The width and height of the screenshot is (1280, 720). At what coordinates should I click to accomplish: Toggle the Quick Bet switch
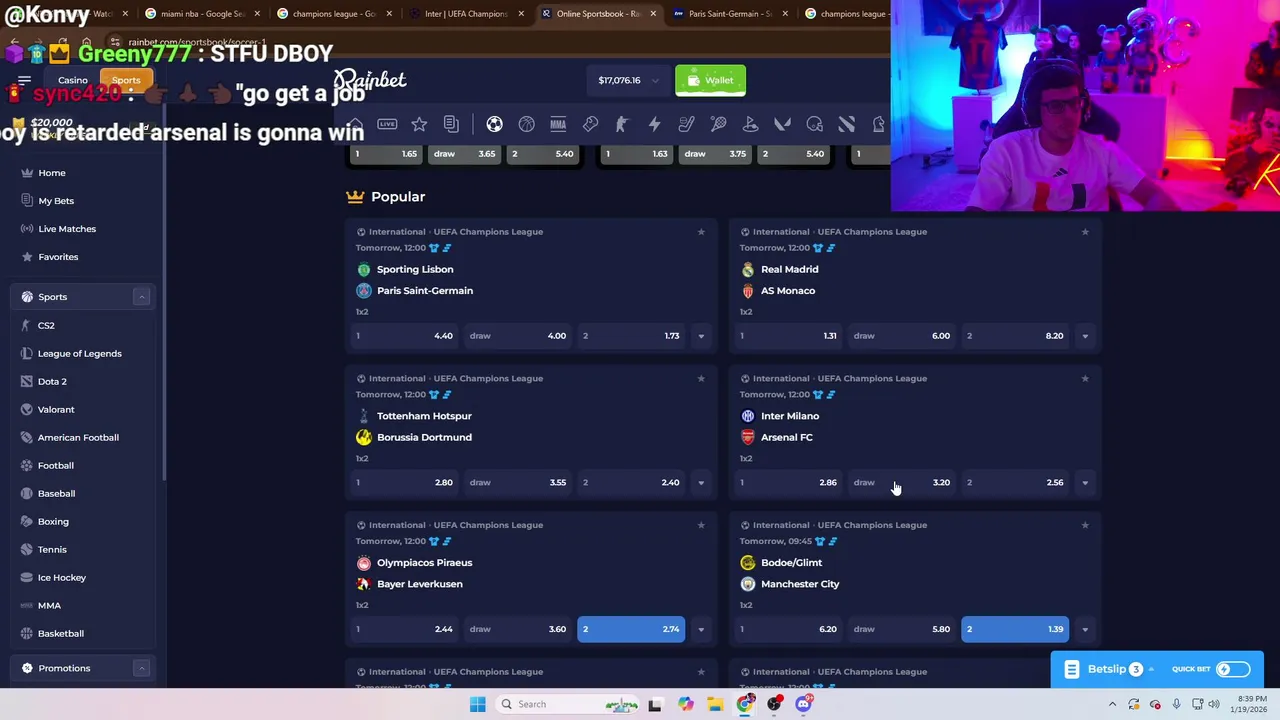pos(1233,669)
